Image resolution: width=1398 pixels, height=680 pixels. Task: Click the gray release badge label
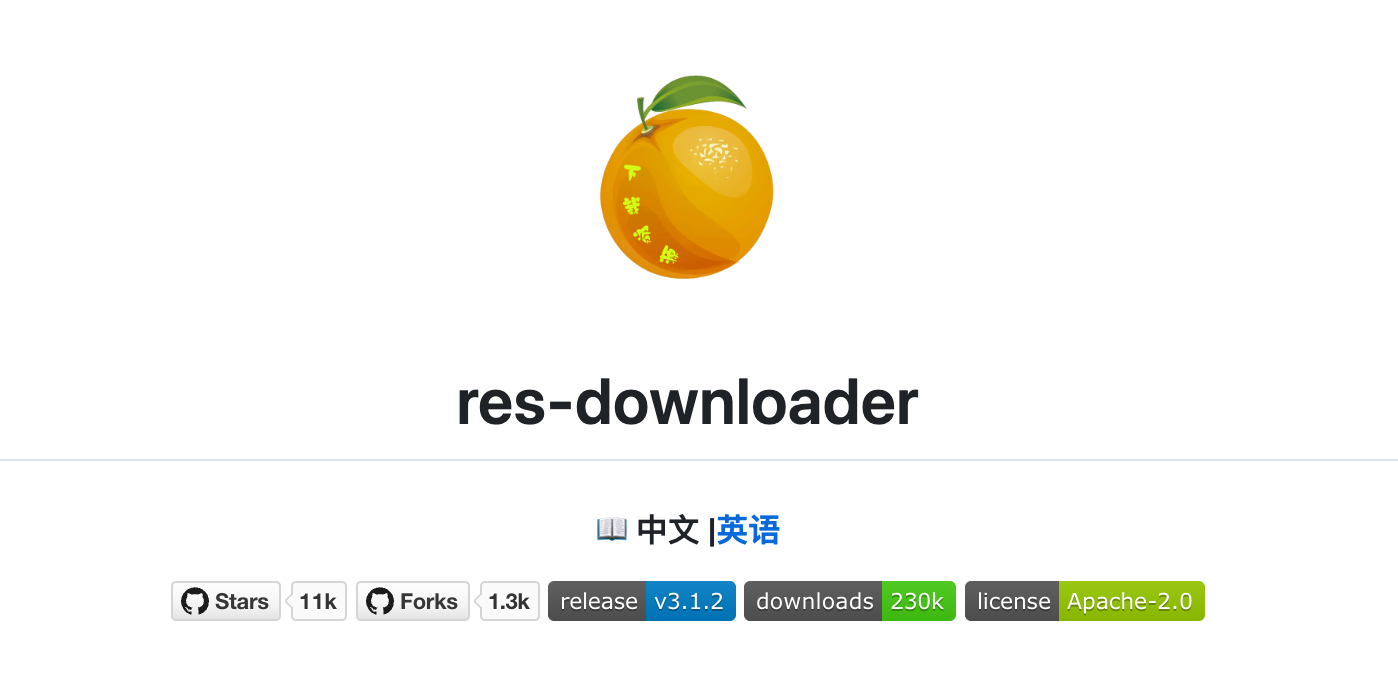click(597, 601)
